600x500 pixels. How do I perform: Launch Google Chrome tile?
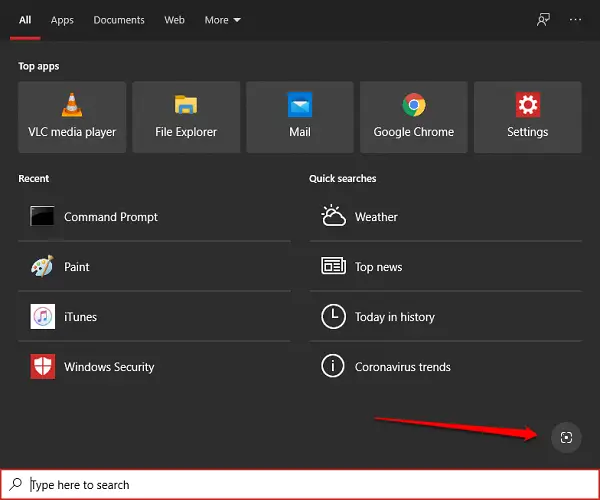pyautogui.click(x=414, y=117)
